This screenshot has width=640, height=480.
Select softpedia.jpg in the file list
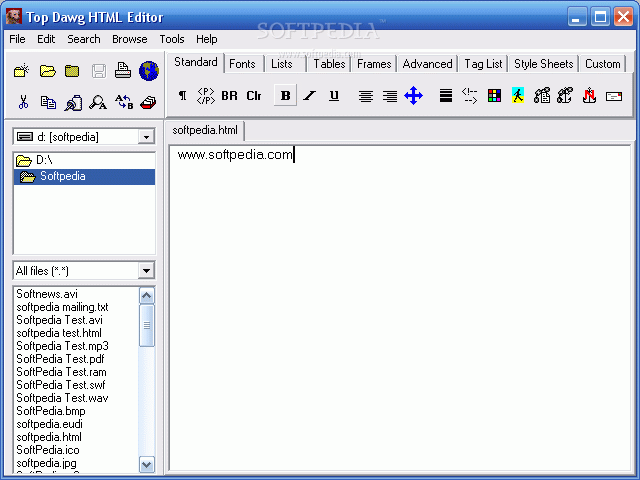(x=47, y=463)
